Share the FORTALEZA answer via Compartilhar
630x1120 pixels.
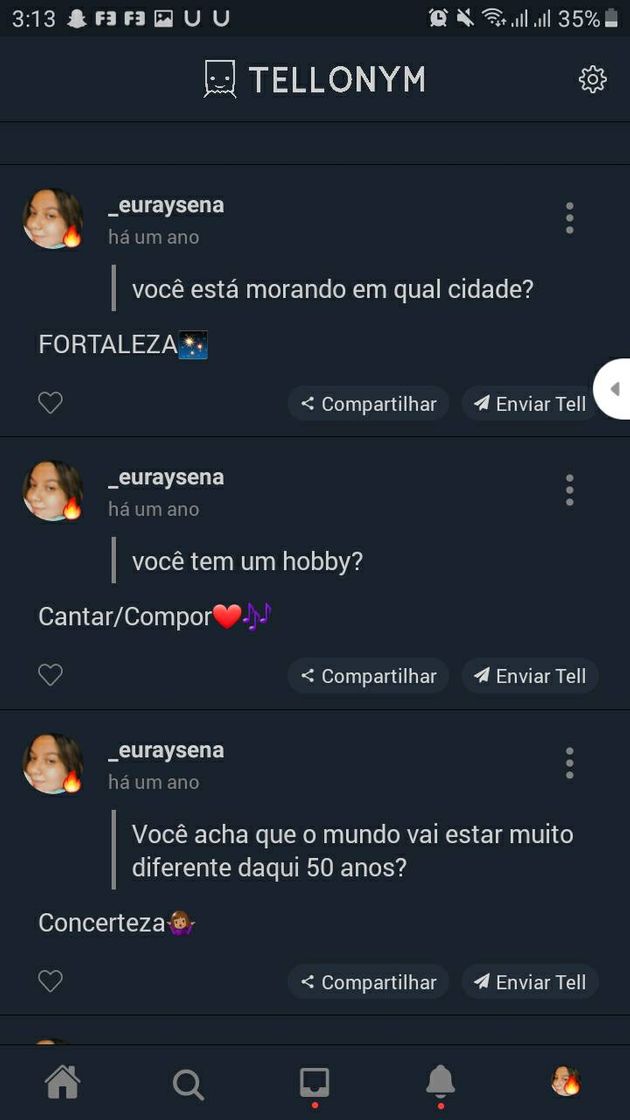368,404
